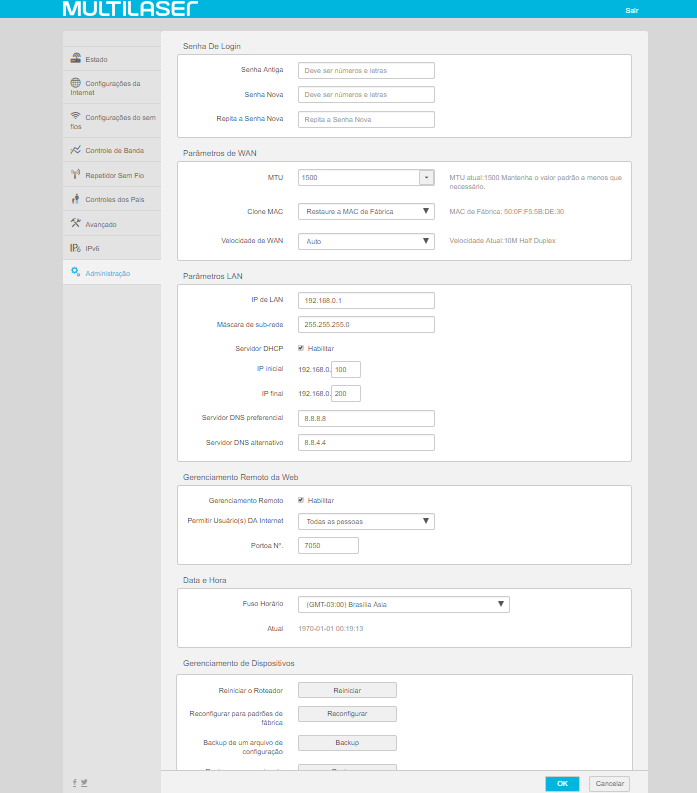The width and height of the screenshot is (697, 793).
Task: Click the Servidor DNS alternativo field
Action: tap(366, 443)
